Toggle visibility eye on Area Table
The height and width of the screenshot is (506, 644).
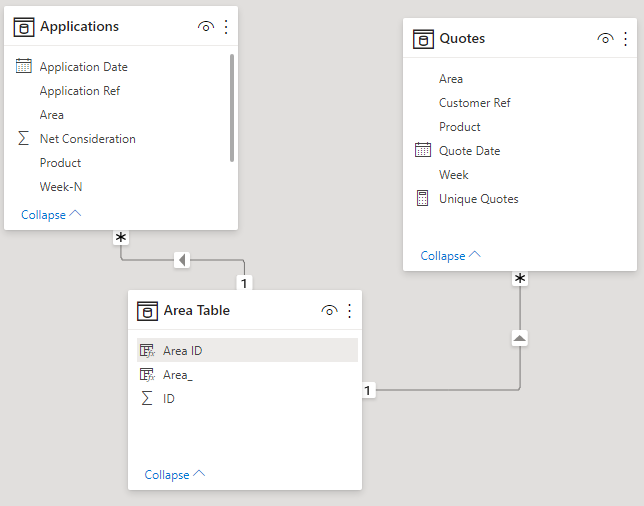(x=329, y=311)
